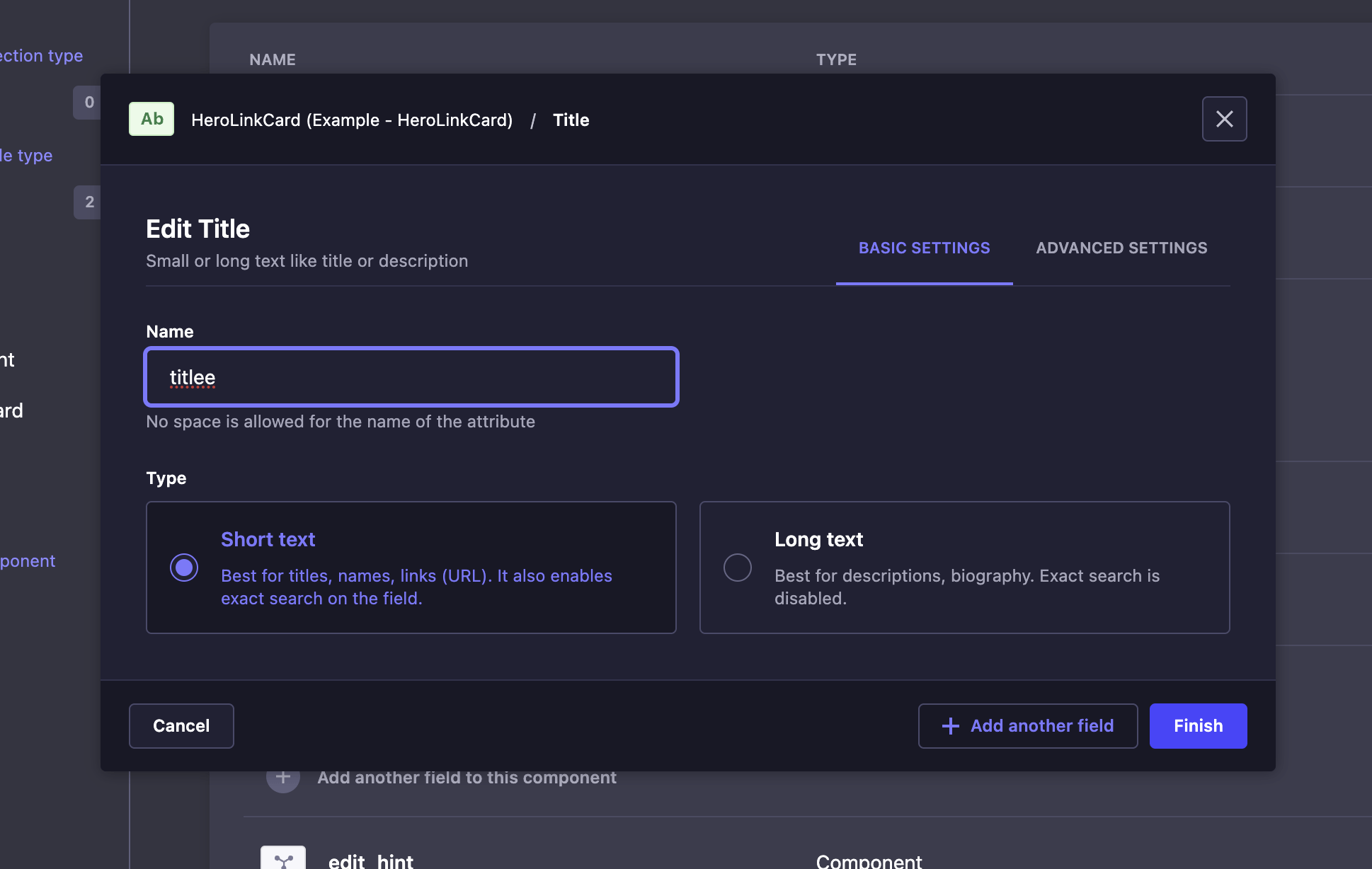
Task: Click Add another field button
Action: pos(1028,726)
